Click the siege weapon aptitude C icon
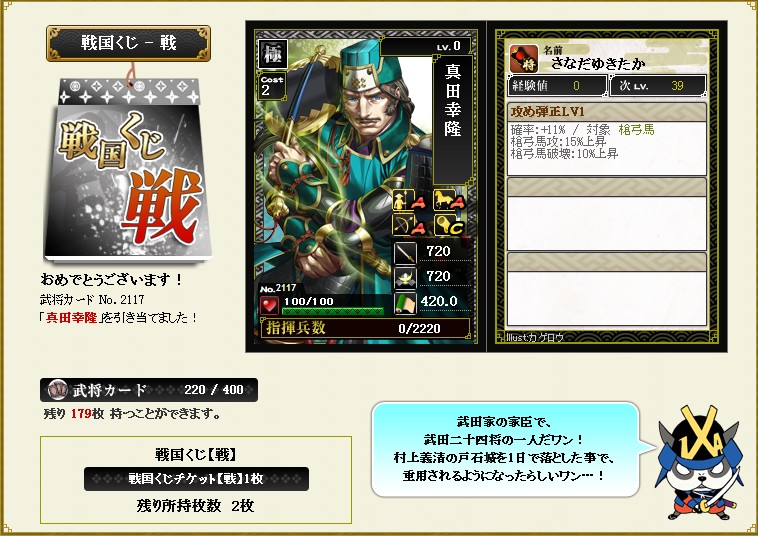 pyautogui.click(x=449, y=225)
